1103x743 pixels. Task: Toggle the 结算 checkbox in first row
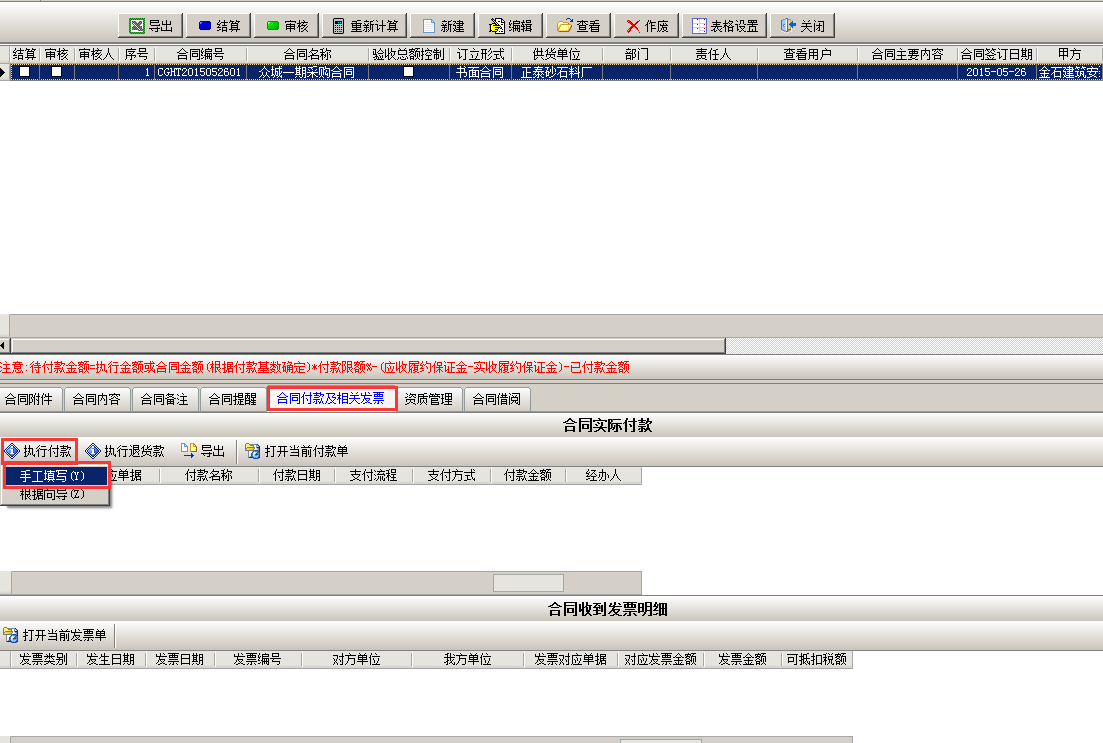pos(25,72)
